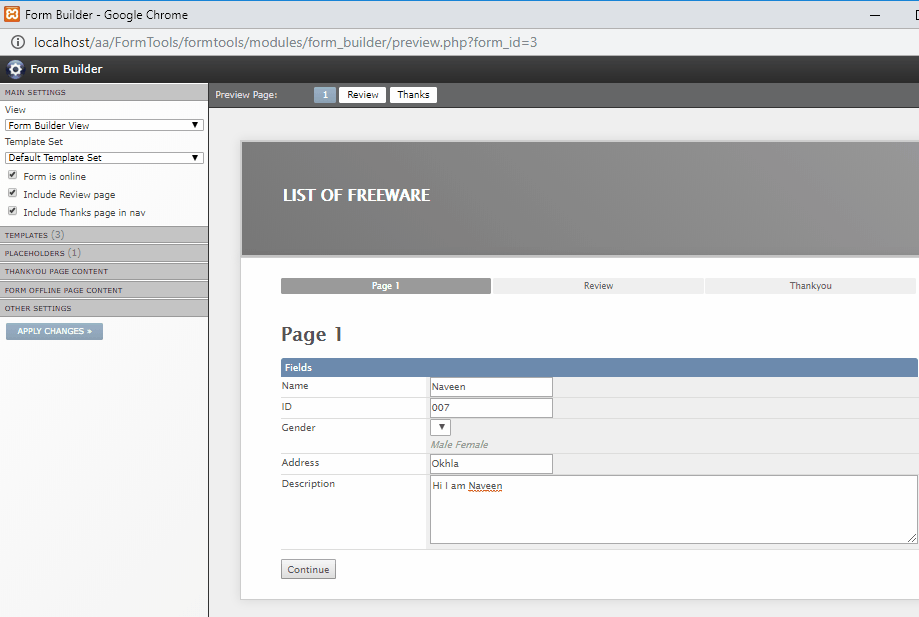Screen dimensions: 919x617
Task: Click the 'Description' field label
Action: coord(308,483)
